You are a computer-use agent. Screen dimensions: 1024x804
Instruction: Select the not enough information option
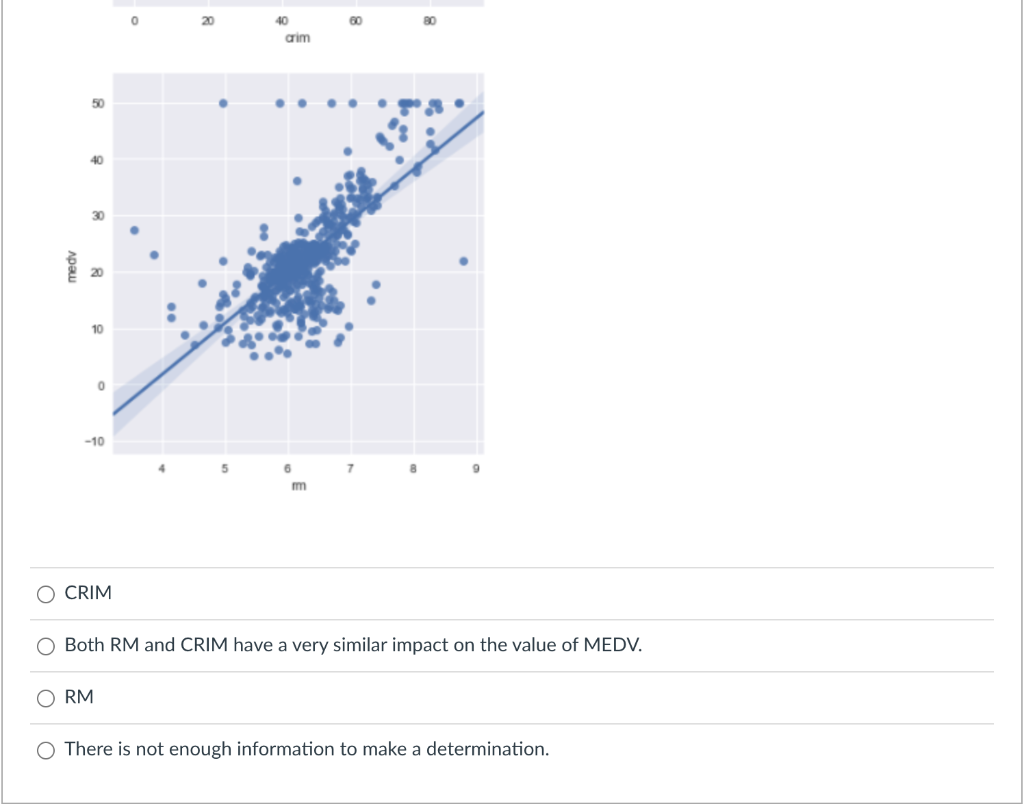click(x=45, y=749)
